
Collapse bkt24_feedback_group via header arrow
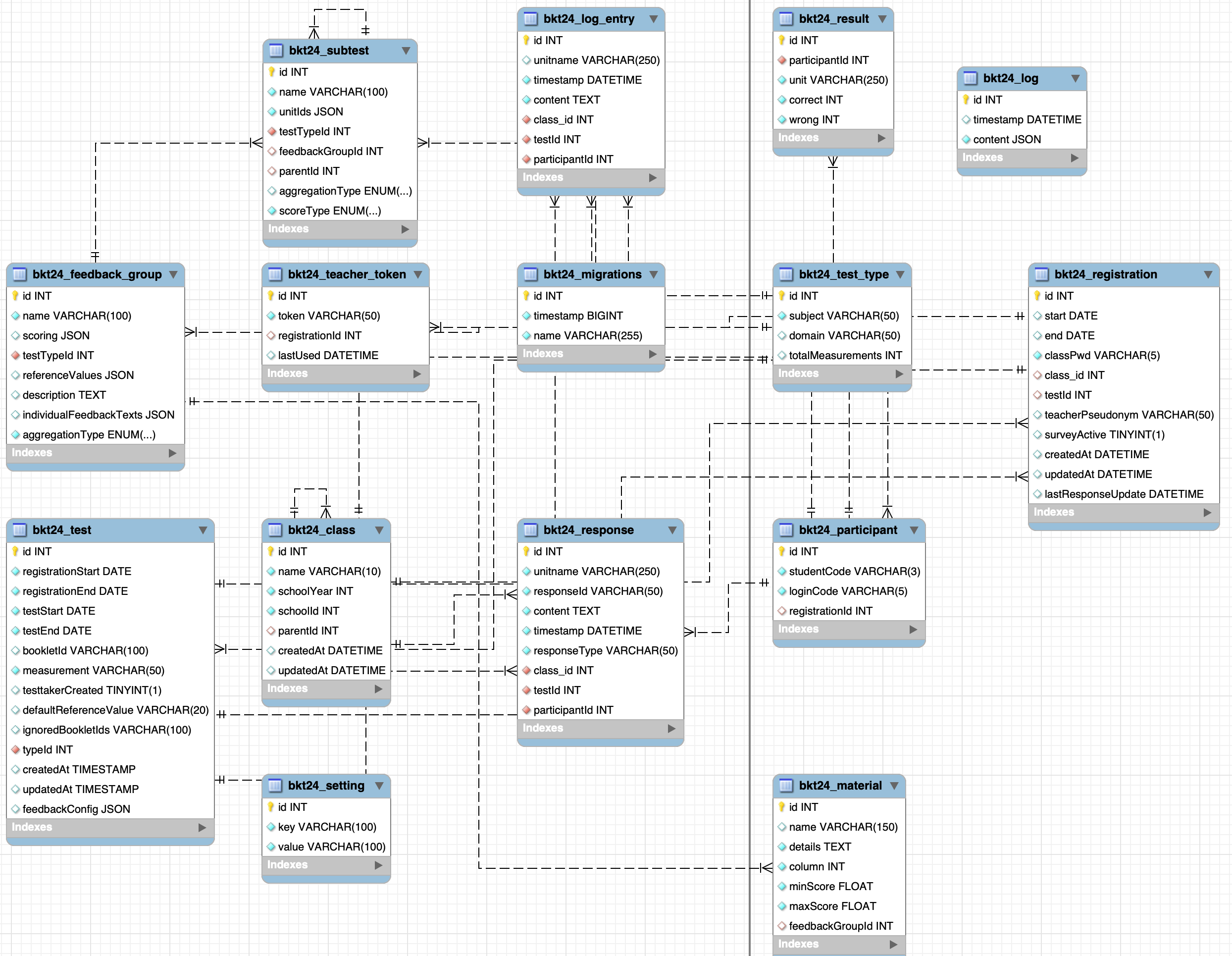tap(173, 275)
